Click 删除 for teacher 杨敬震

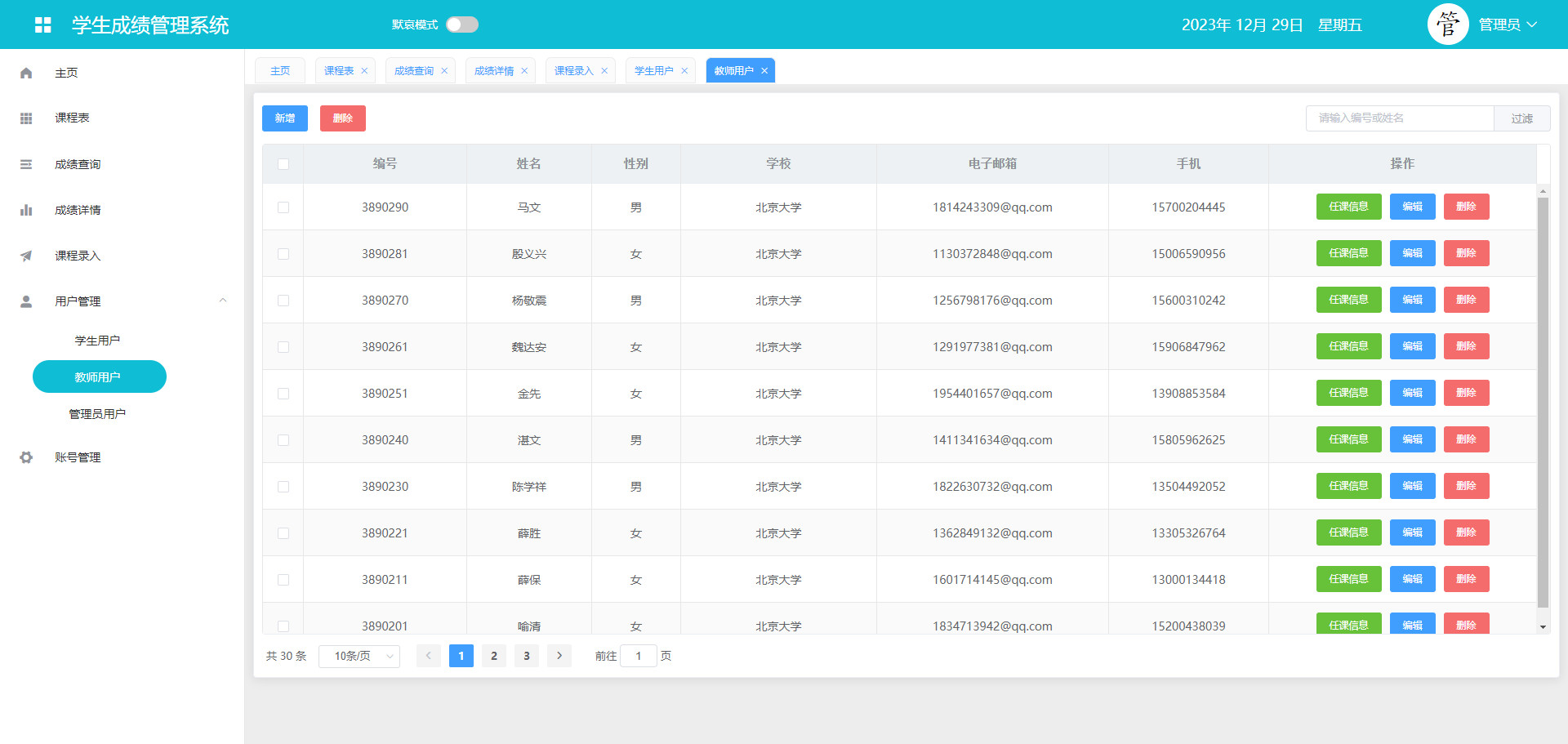click(1467, 300)
